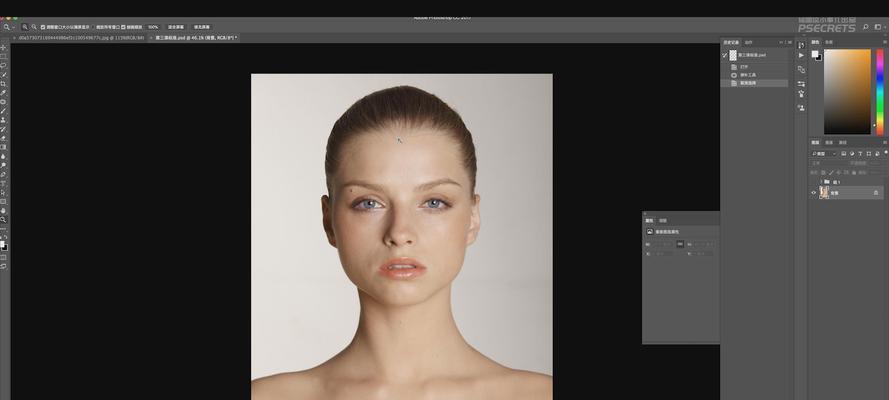Viewport: 889px width, 400px height.
Task: Click the background layer thumbnail
Action: 824,193
